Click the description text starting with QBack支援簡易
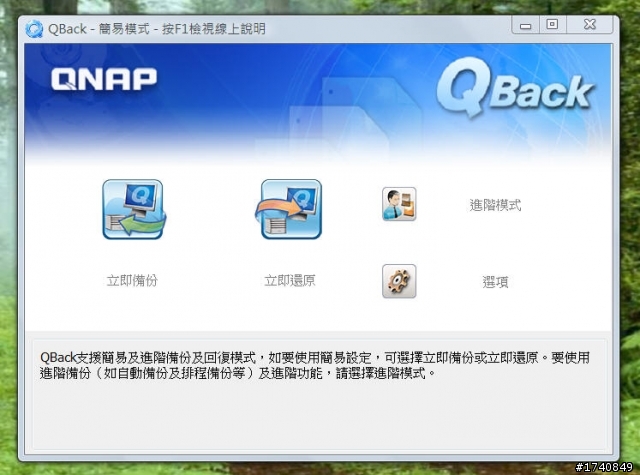 (315, 365)
